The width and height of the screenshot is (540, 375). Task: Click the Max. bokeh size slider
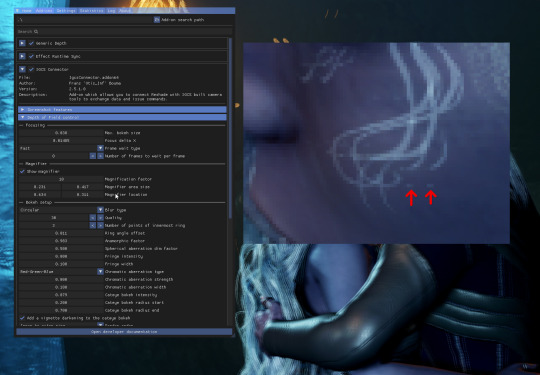[61, 133]
